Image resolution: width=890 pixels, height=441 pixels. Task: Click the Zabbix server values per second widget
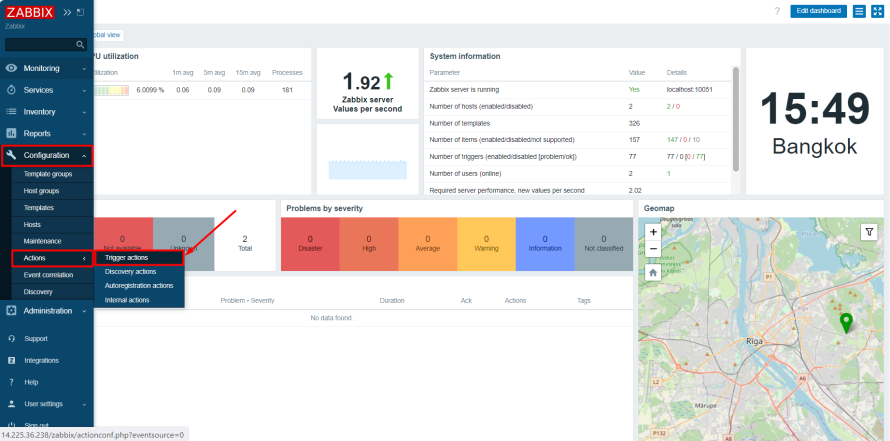coord(367,83)
